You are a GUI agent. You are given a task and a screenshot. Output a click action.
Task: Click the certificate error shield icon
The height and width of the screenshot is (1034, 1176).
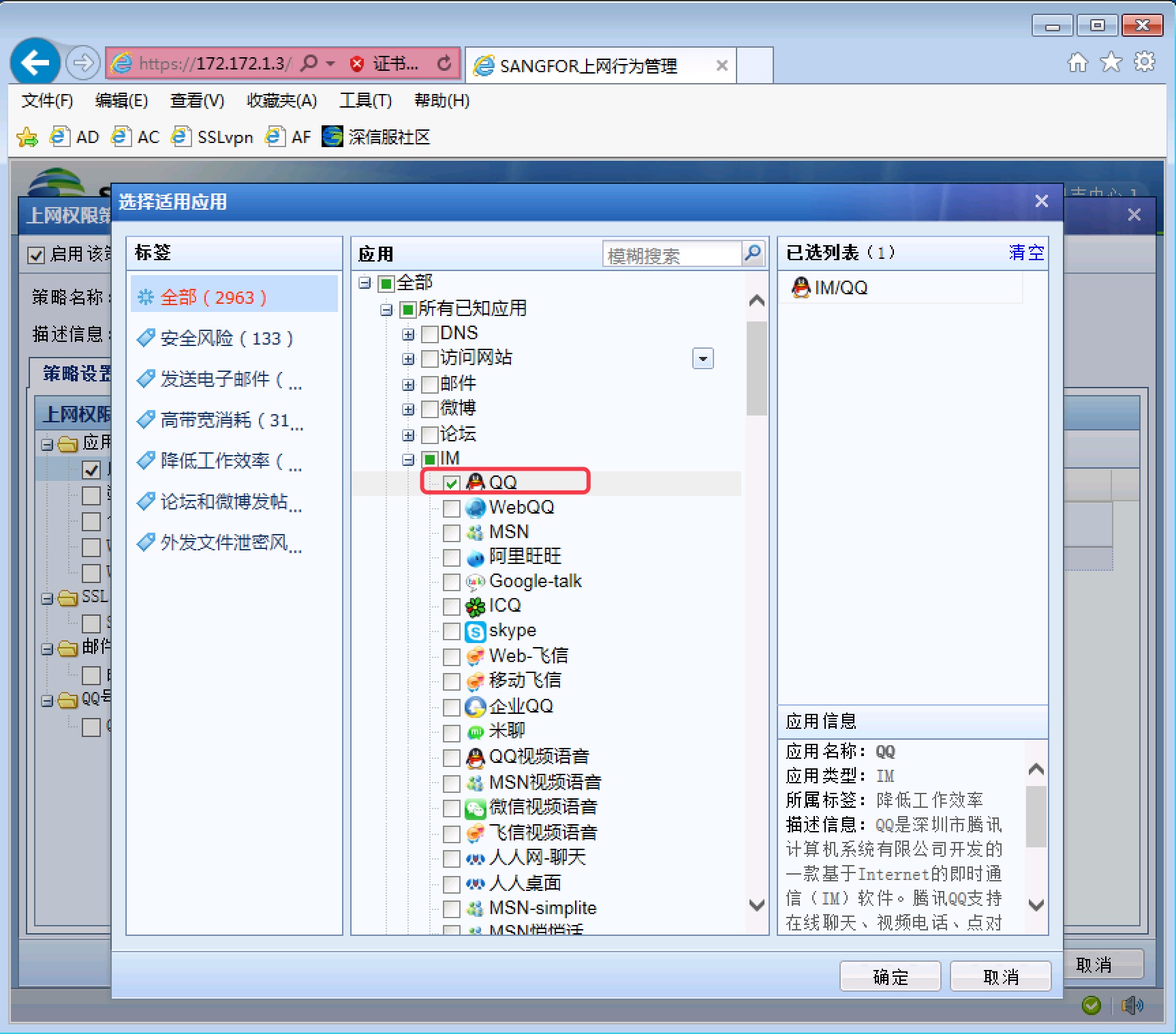tap(357, 64)
